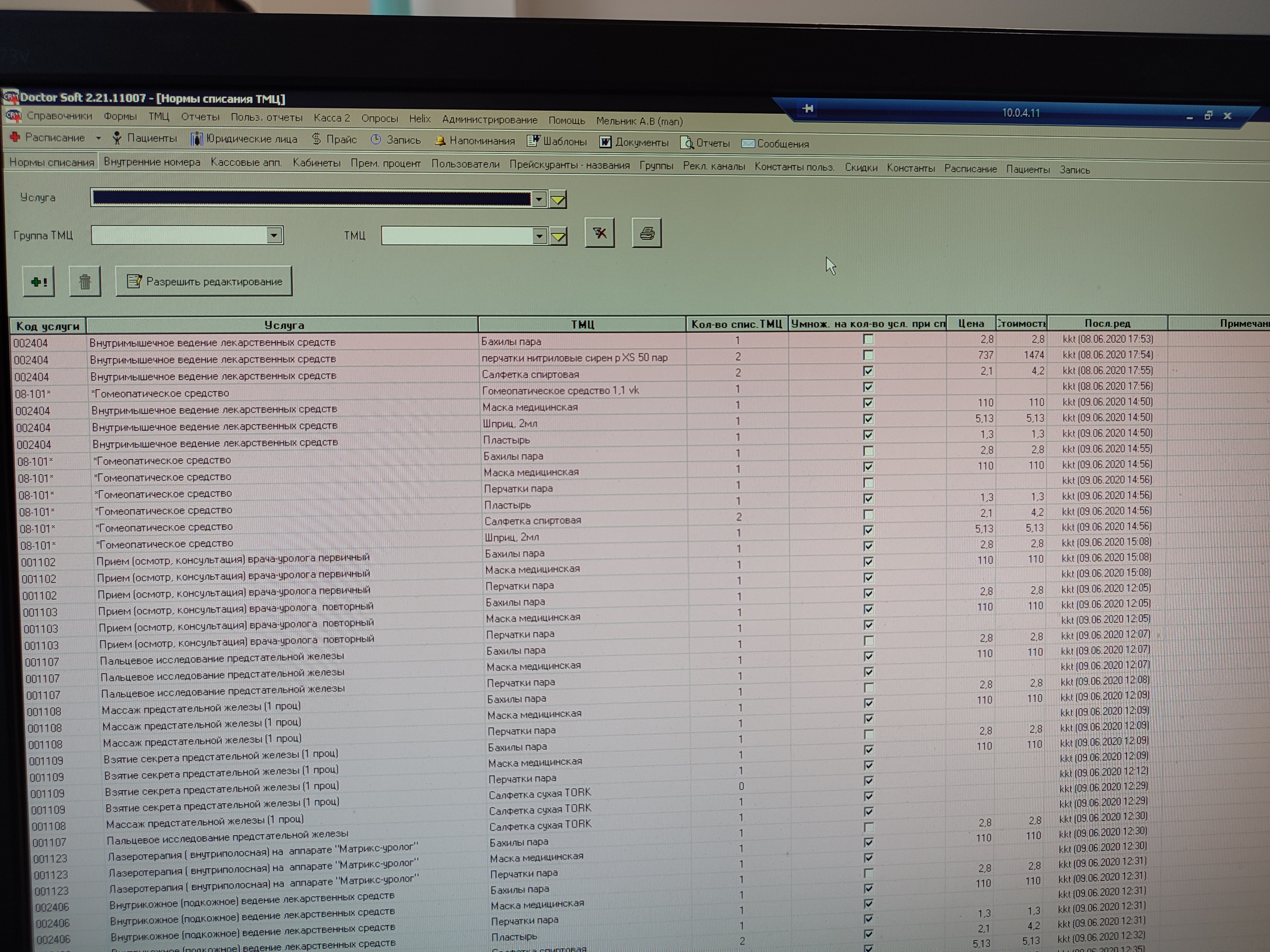The width and height of the screenshot is (1270, 952).
Task: Click Разрешить редактирование button
Action: tap(204, 282)
